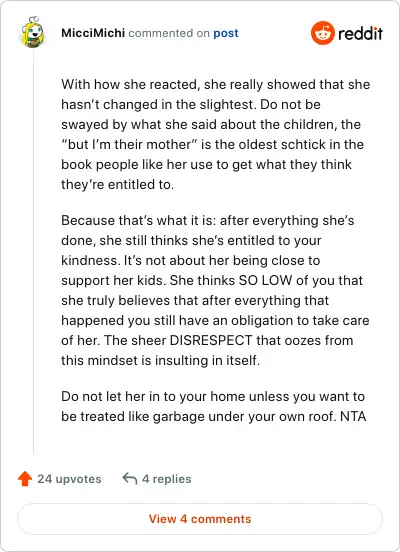Click the capitalized word "DISRESPECT"
Image resolution: width=400 pixels, height=552 pixels.
tap(211, 340)
